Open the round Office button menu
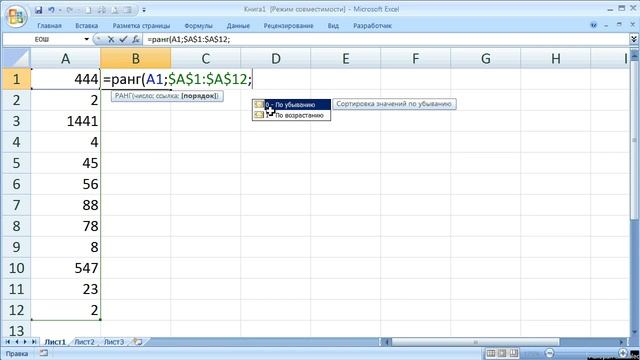 click(16, 16)
